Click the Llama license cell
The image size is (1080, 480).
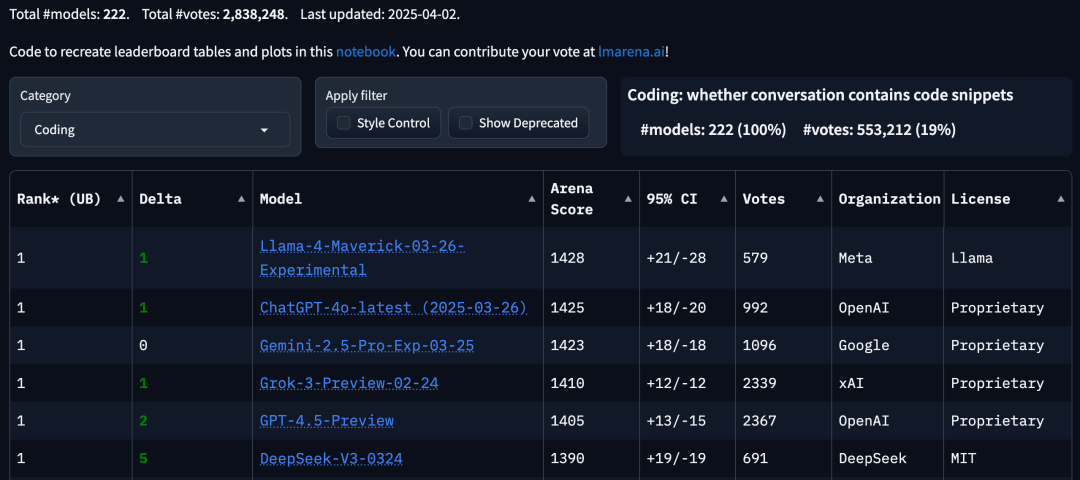coord(1008,258)
